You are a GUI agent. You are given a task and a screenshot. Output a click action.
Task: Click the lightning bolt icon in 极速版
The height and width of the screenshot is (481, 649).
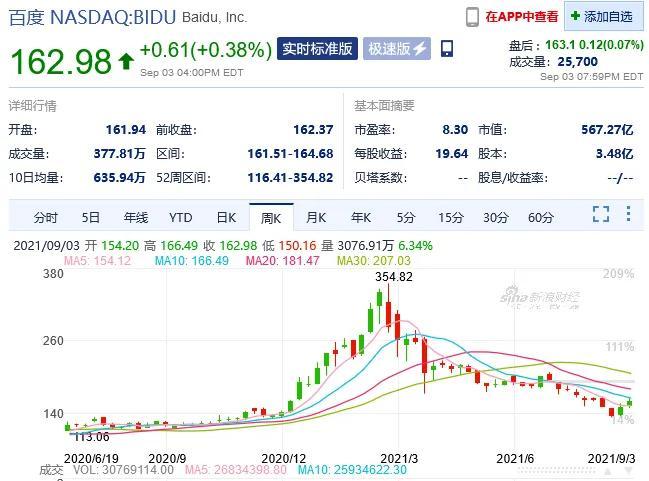click(x=419, y=49)
